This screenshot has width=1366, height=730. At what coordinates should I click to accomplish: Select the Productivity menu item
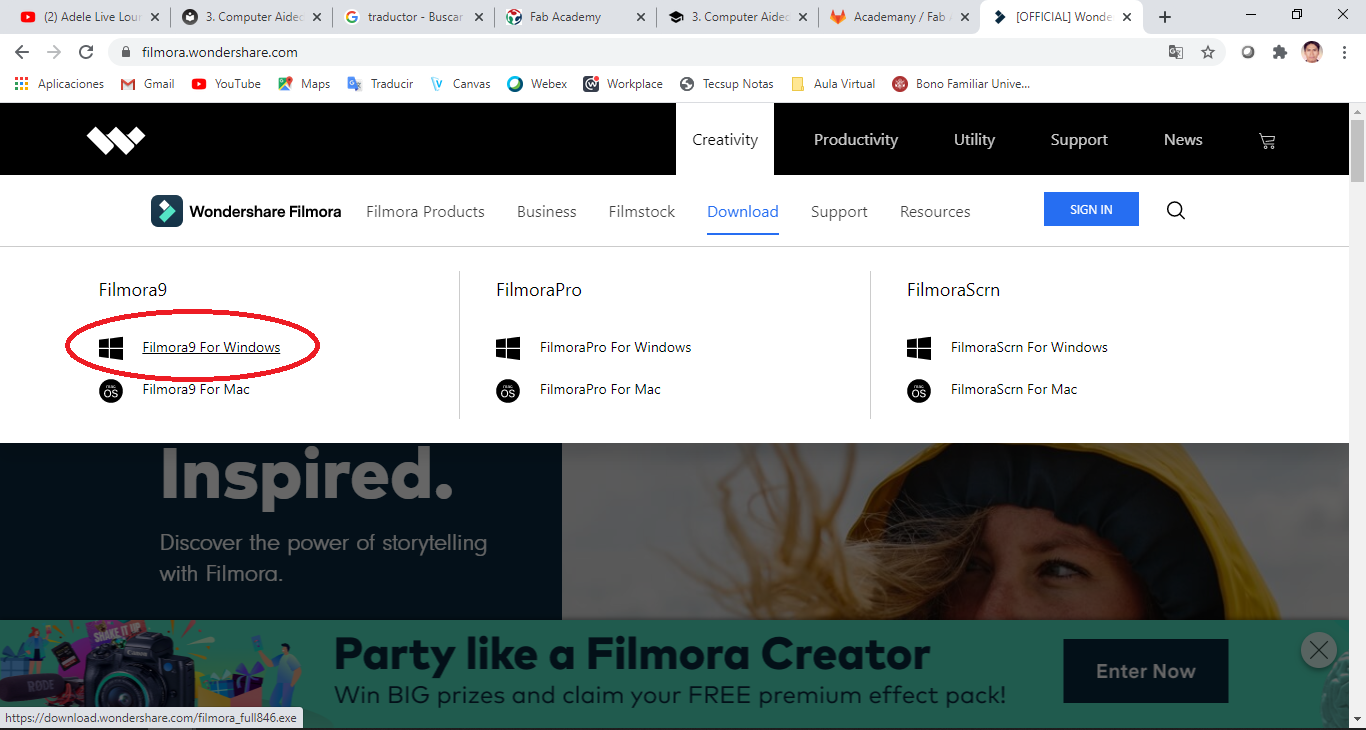[856, 140]
